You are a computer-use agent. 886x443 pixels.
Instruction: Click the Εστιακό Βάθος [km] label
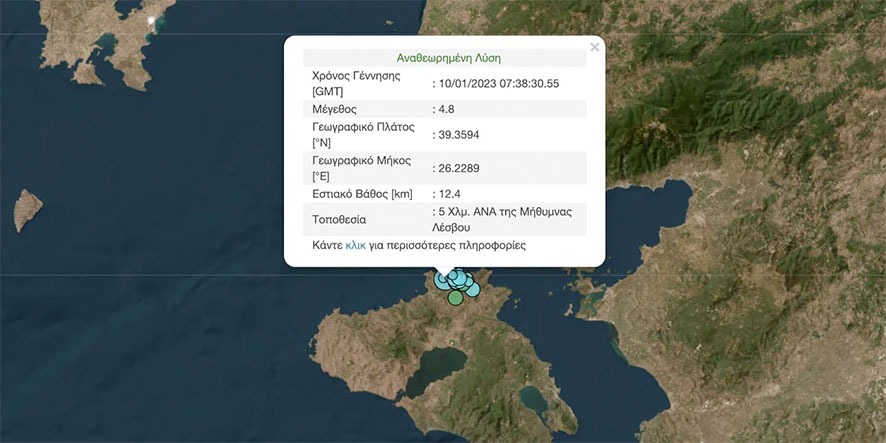coord(362,194)
